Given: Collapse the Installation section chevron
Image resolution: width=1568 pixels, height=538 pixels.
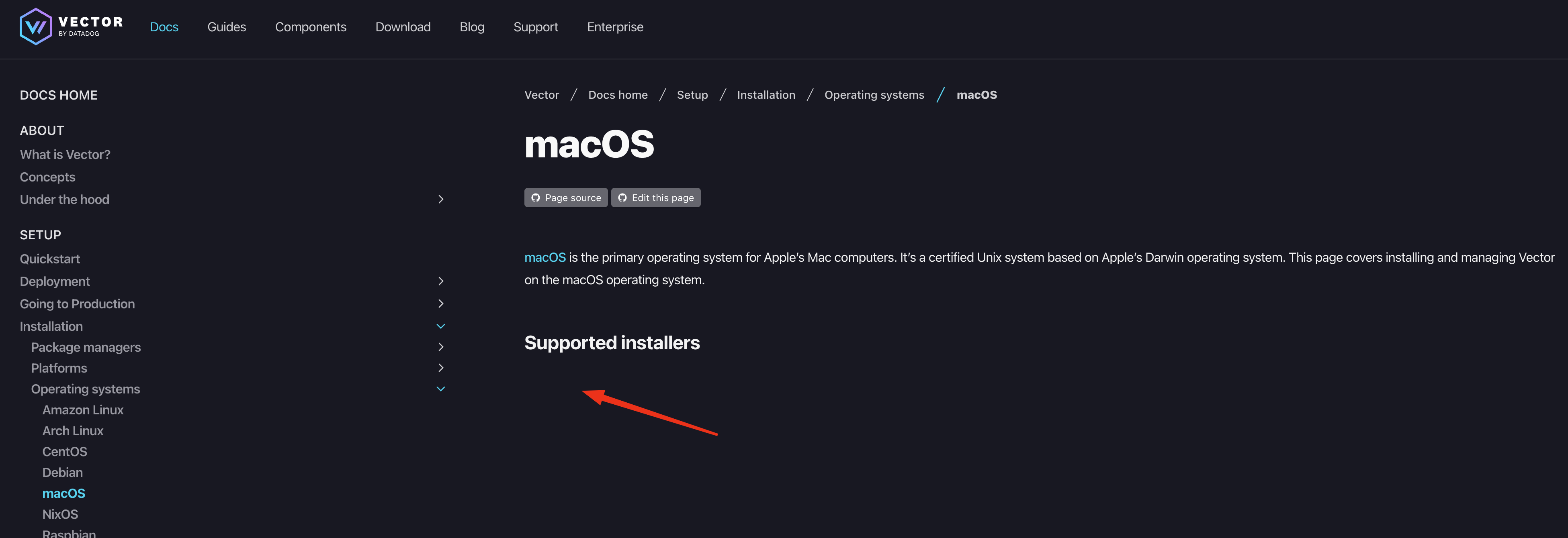Looking at the screenshot, I should [x=441, y=326].
